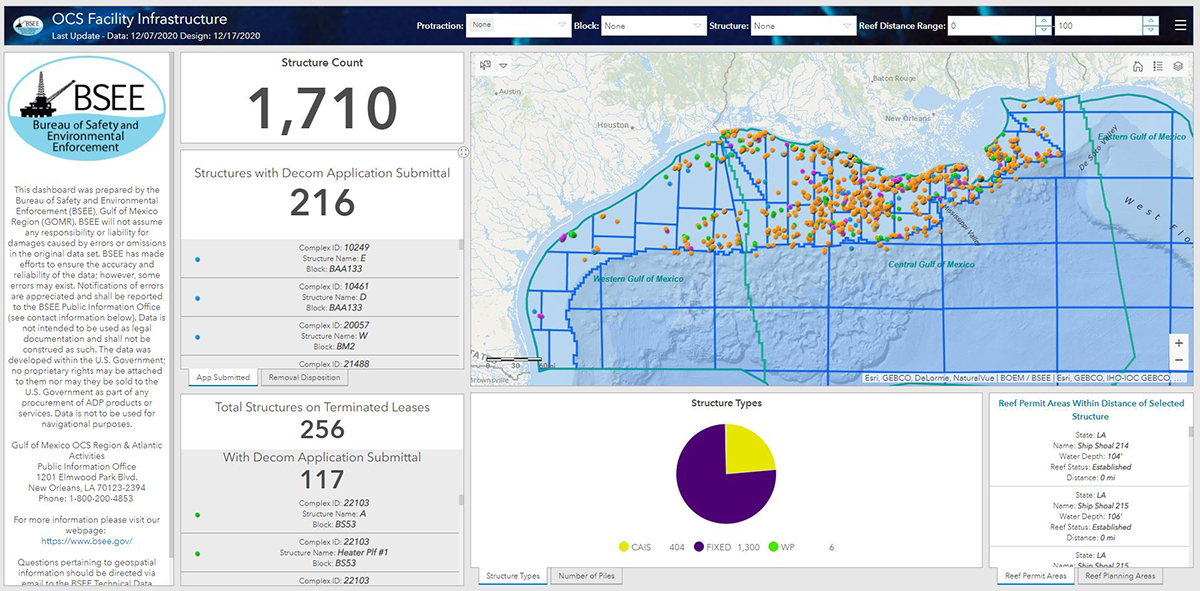Click the home (default extent) icon on the map

pos(1138,66)
